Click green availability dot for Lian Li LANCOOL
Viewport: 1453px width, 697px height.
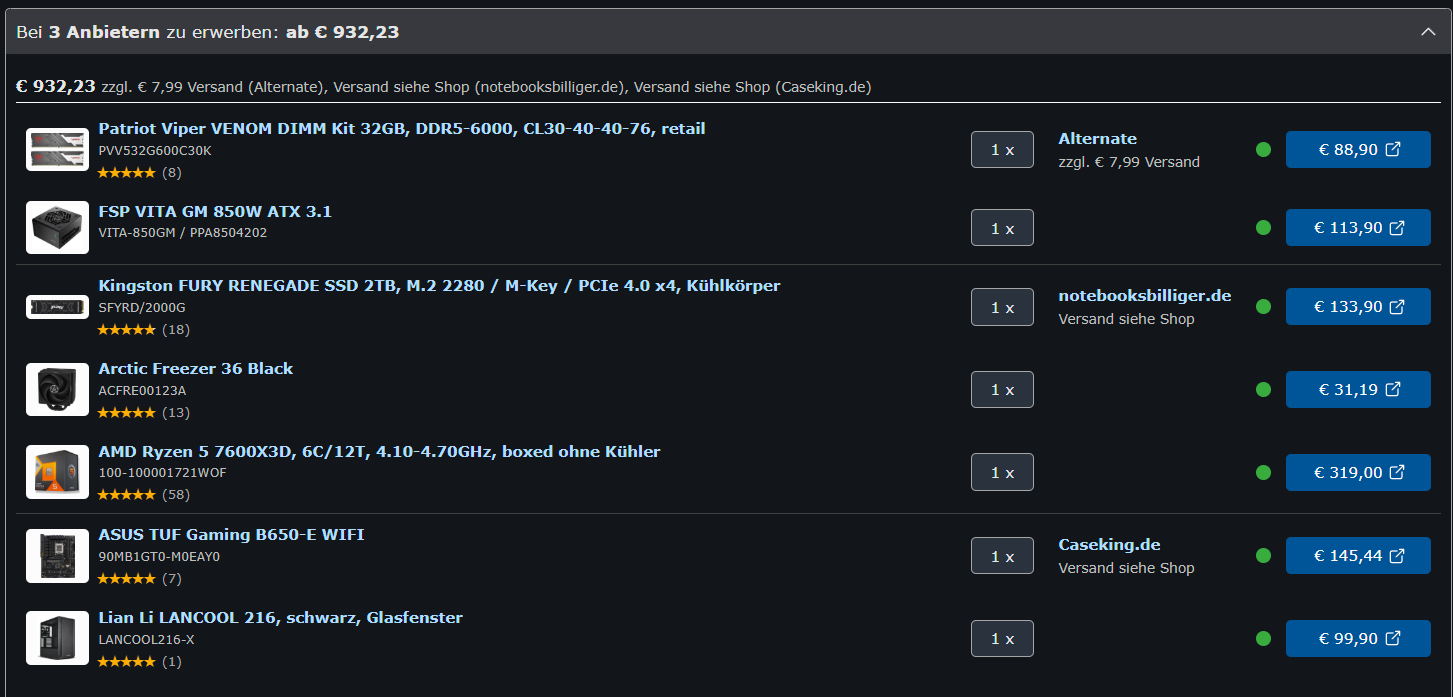1263,638
